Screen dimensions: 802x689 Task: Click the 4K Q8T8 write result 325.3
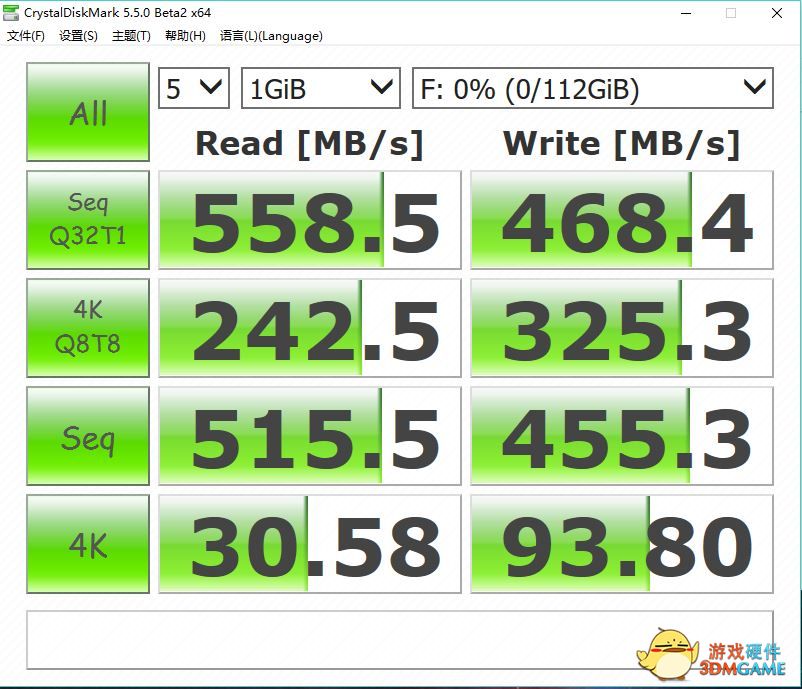[x=622, y=328]
